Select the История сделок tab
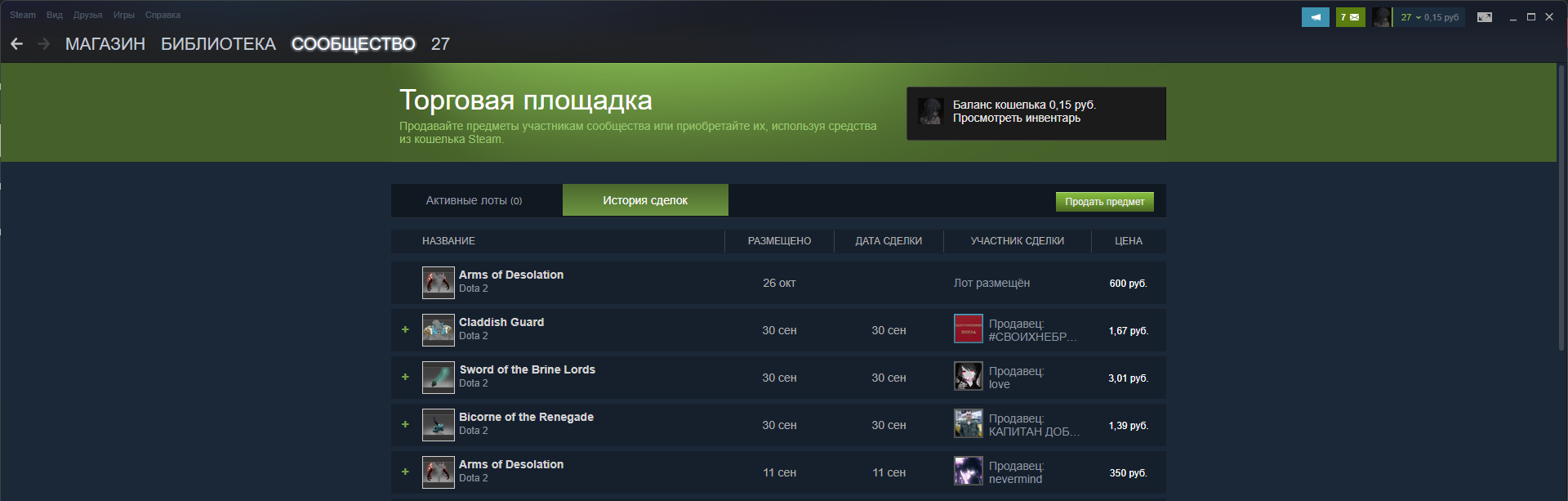This screenshot has width=1568, height=501. click(x=645, y=200)
